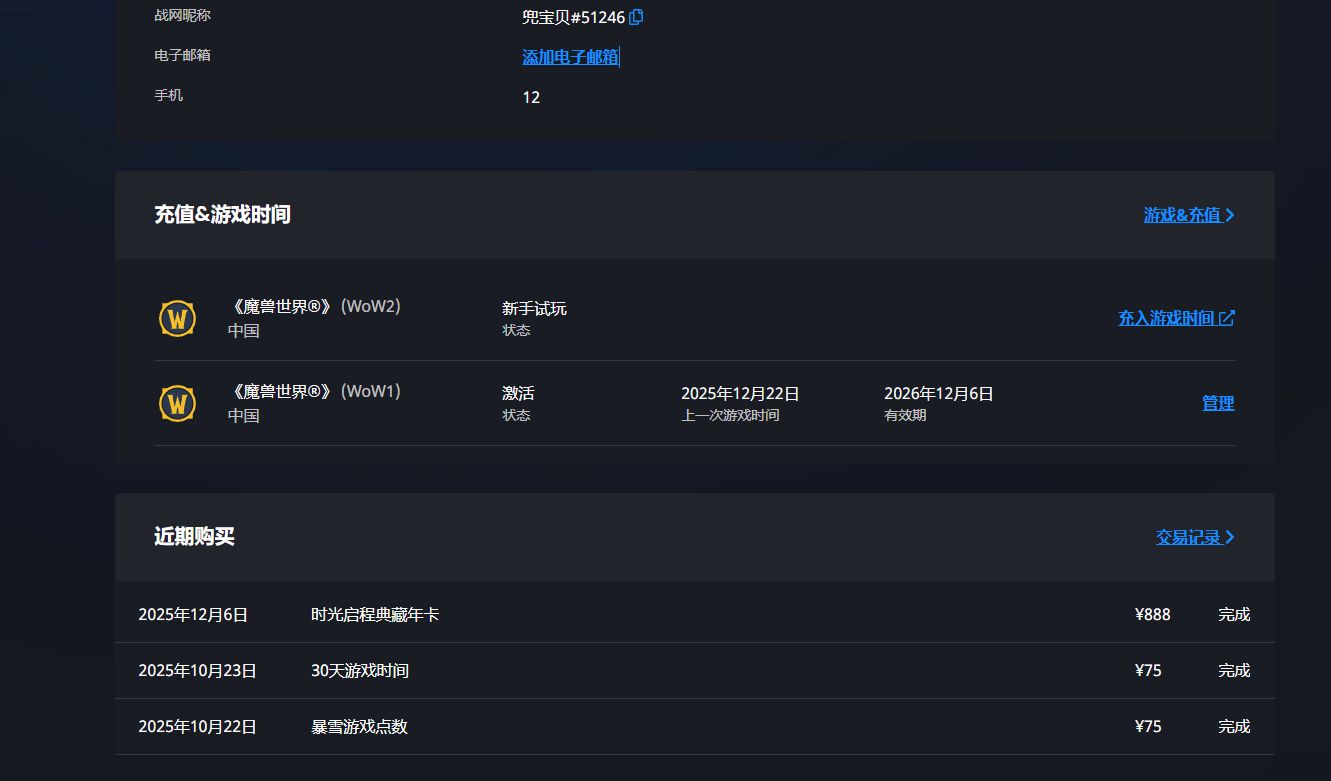Select the 30天游戏时间 purchase entry
The height and width of the screenshot is (781, 1331).
[x=360, y=670]
